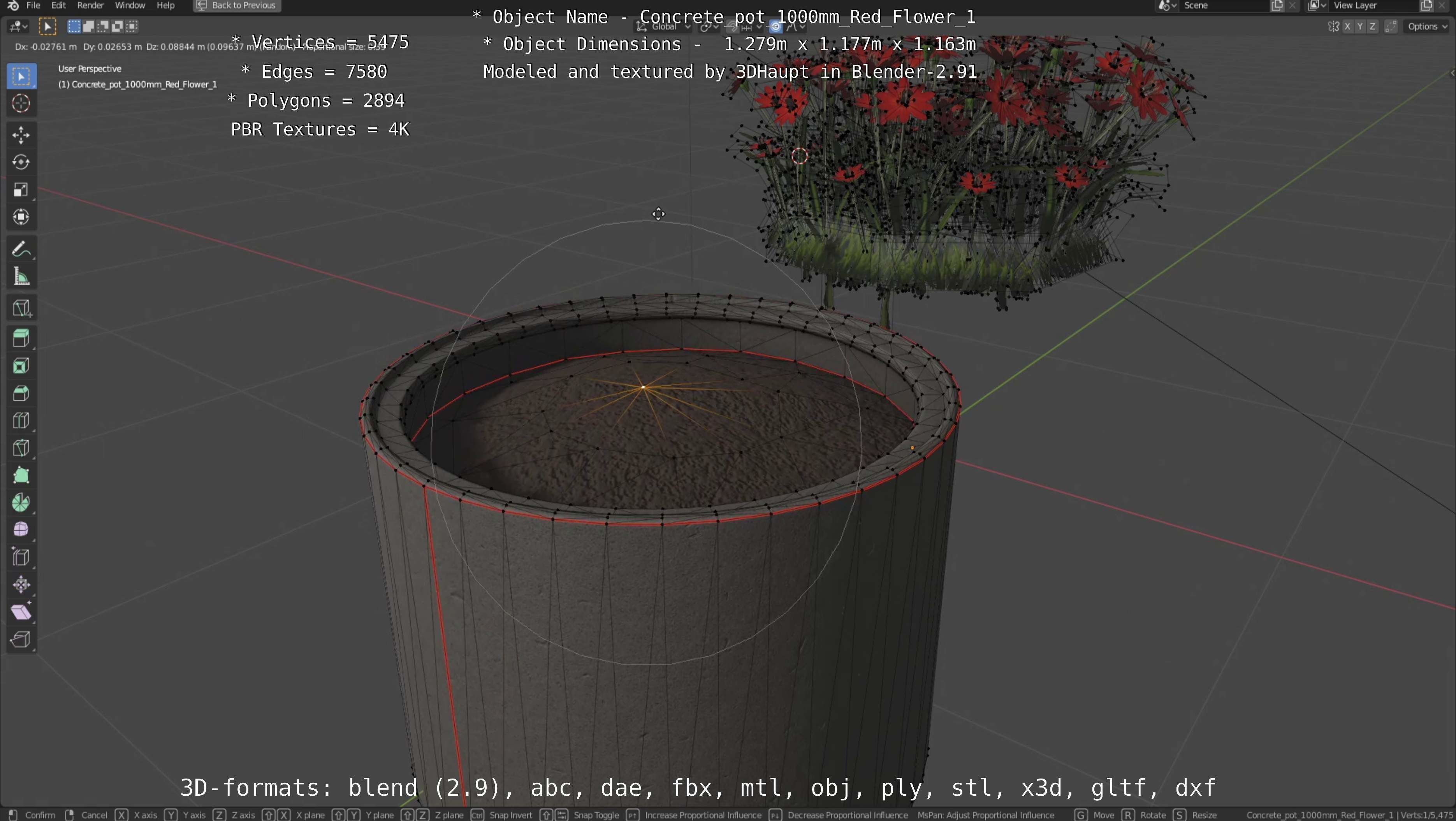Image resolution: width=1456 pixels, height=821 pixels.
Task: Click the selected center vertex on the soil
Action: [x=643, y=387]
